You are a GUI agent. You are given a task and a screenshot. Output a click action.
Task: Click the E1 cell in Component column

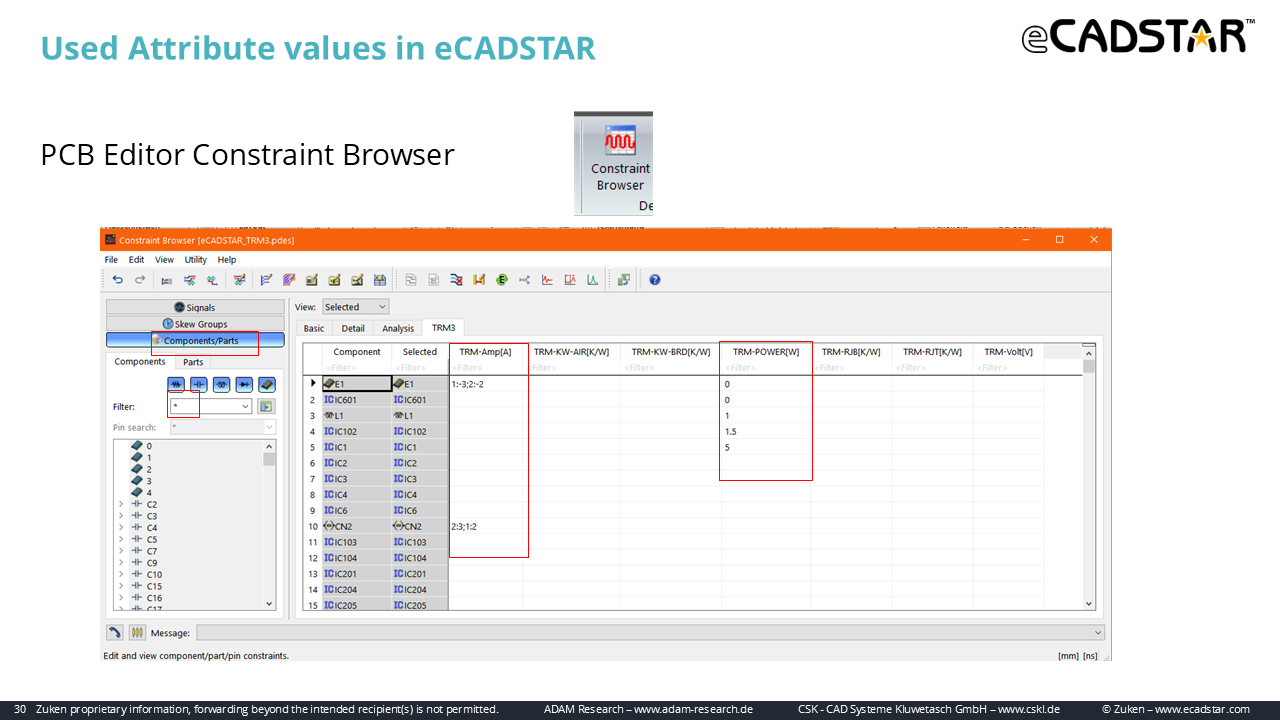357,384
